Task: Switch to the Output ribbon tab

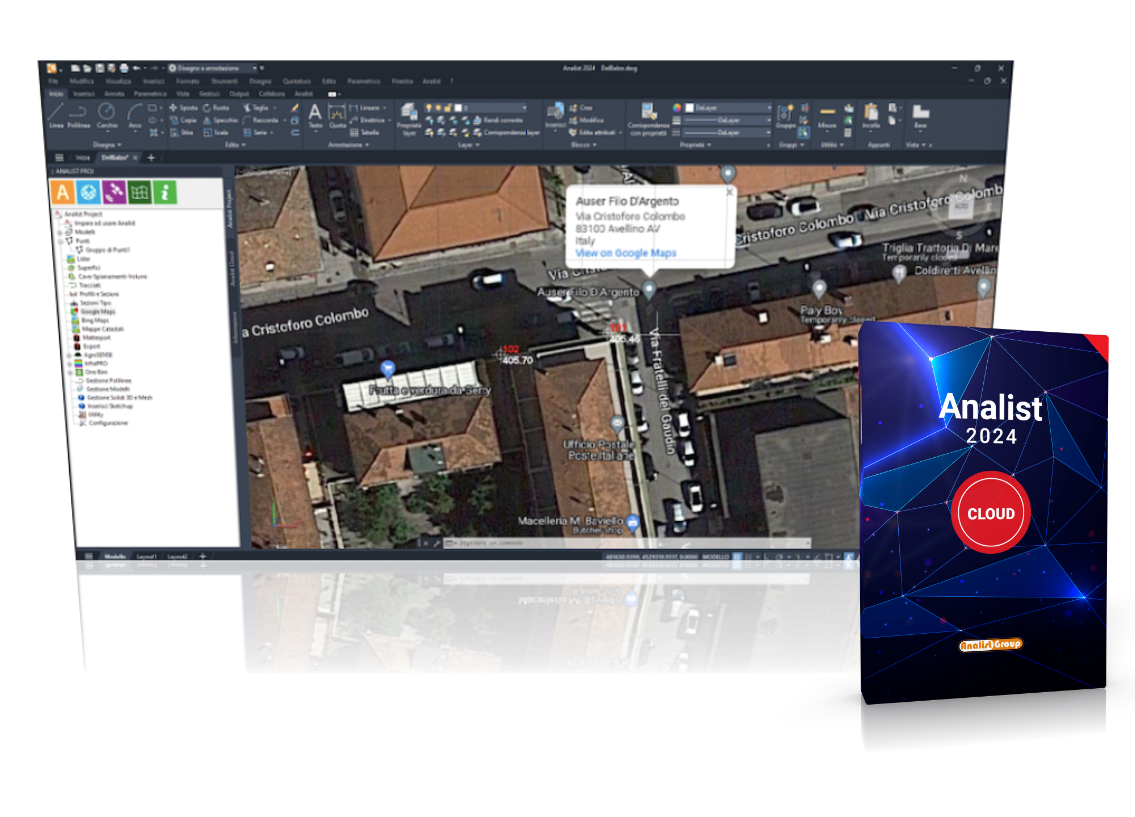Action: coord(239,93)
